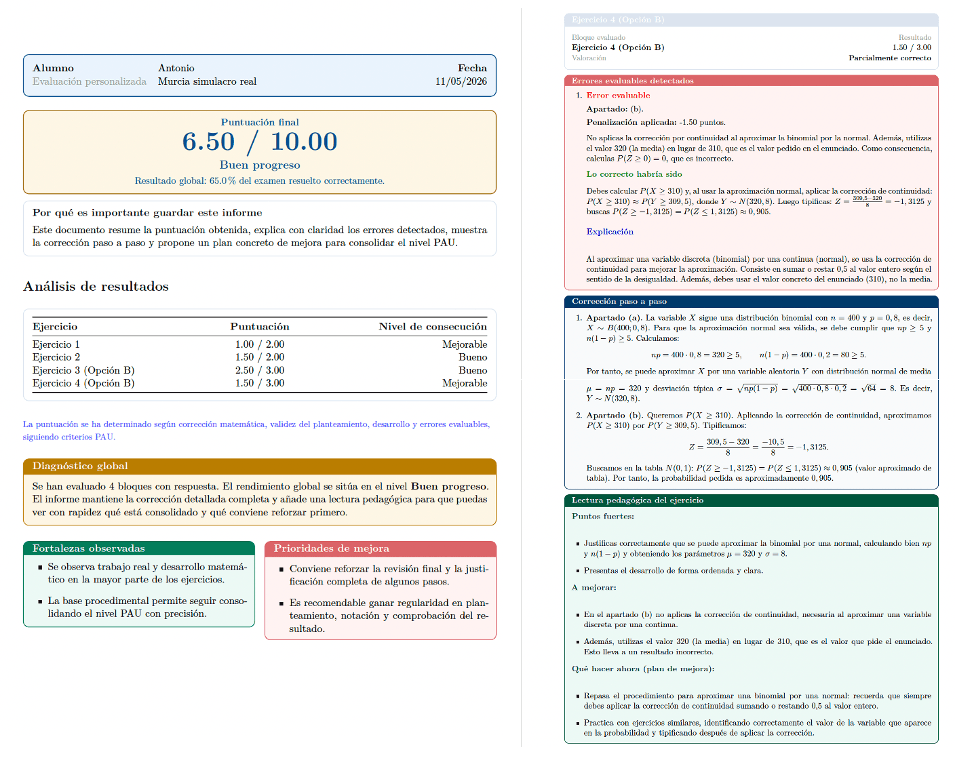Click result '1.50 / 3.00' on right page
Image resolution: width=974 pixels, height=778 pixels.
(x=912, y=47)
